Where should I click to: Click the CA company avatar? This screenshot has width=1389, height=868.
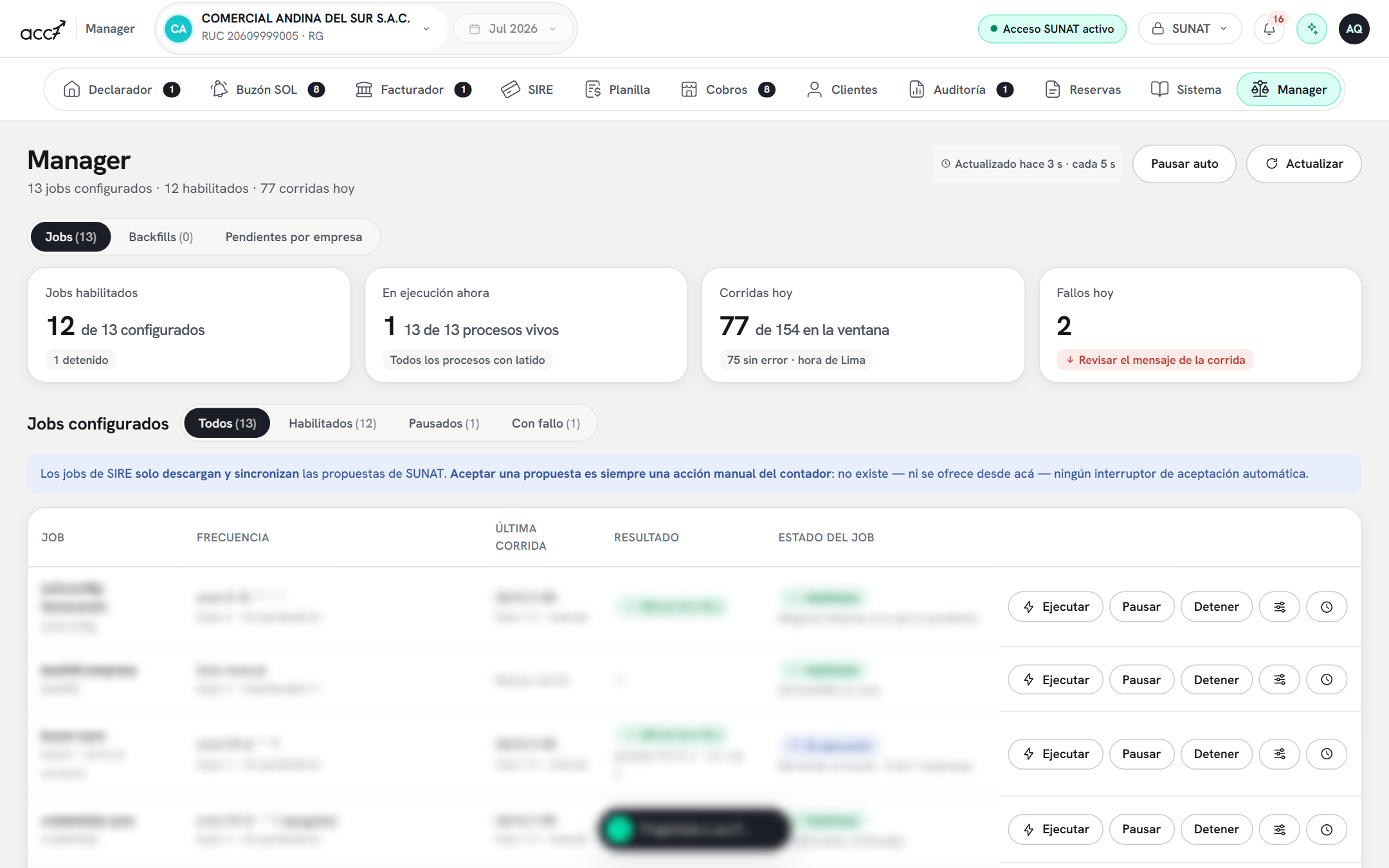178,29
